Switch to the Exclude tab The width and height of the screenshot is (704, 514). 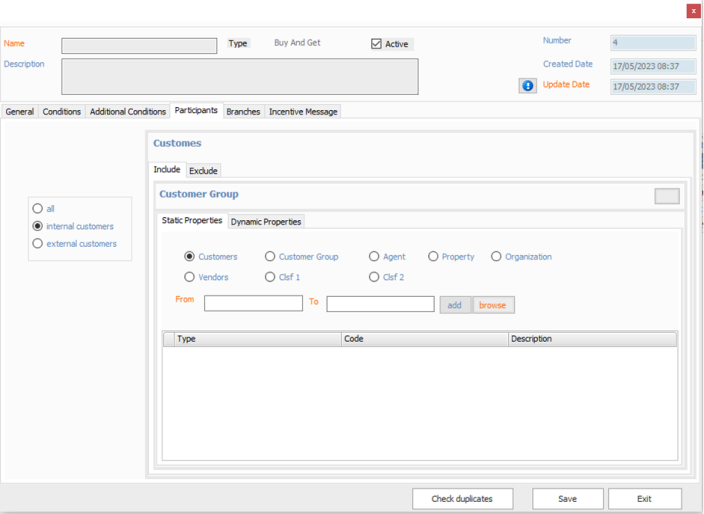pos(203,171)
